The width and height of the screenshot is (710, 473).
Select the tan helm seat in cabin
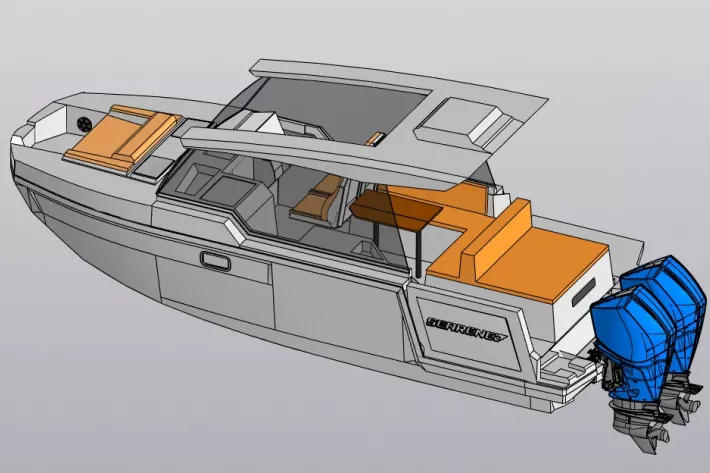pyautogui.click(x=319, y=199)
